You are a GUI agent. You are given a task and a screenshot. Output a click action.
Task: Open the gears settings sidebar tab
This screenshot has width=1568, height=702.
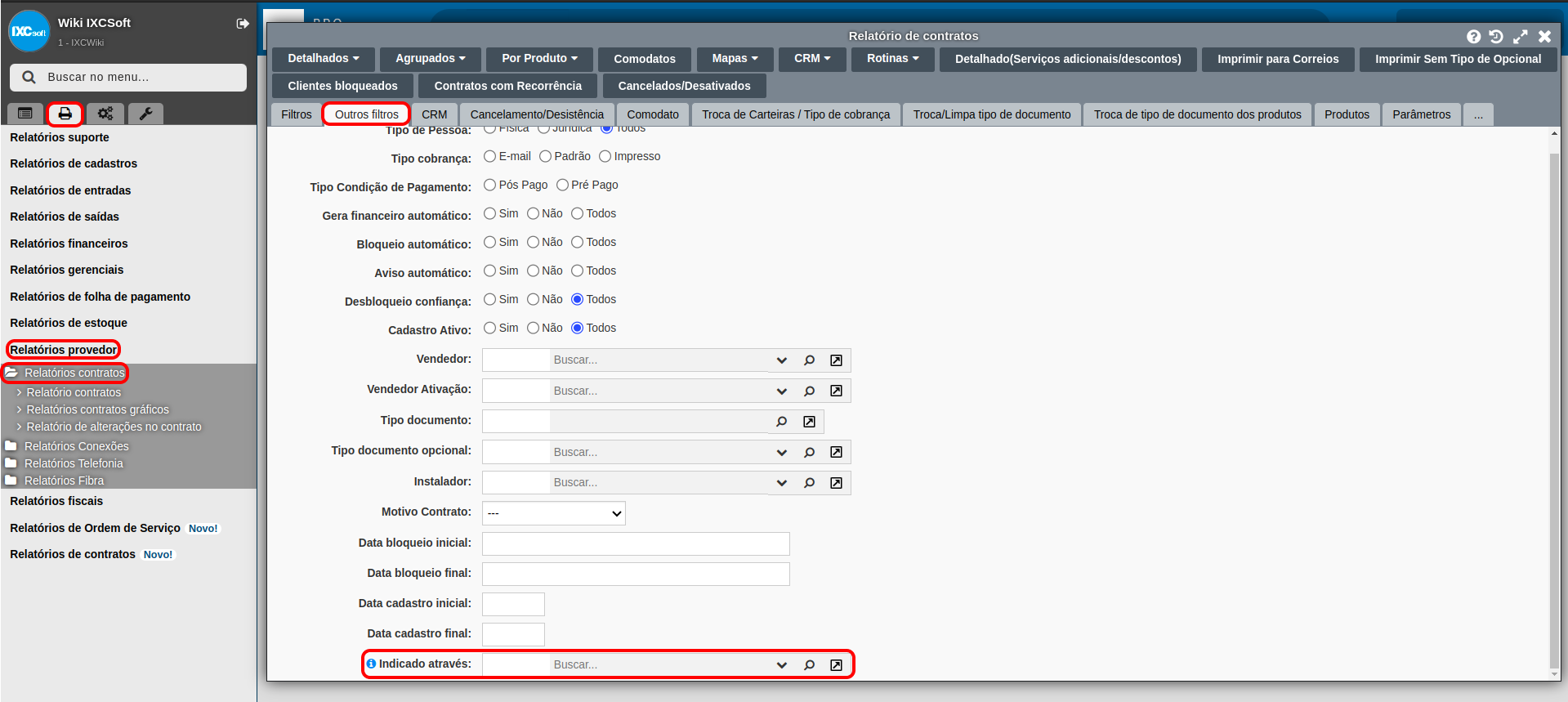coord(105,114)
